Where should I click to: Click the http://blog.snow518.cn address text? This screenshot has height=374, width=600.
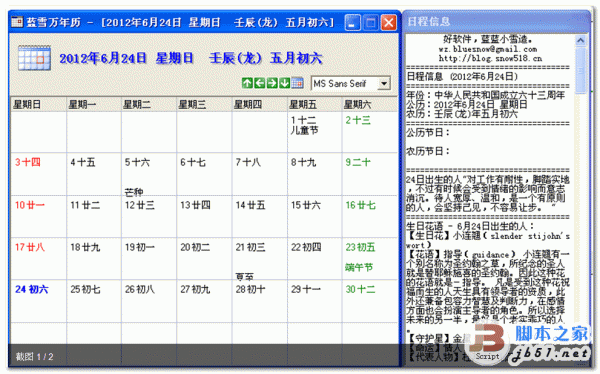click(x=490, y=59)
